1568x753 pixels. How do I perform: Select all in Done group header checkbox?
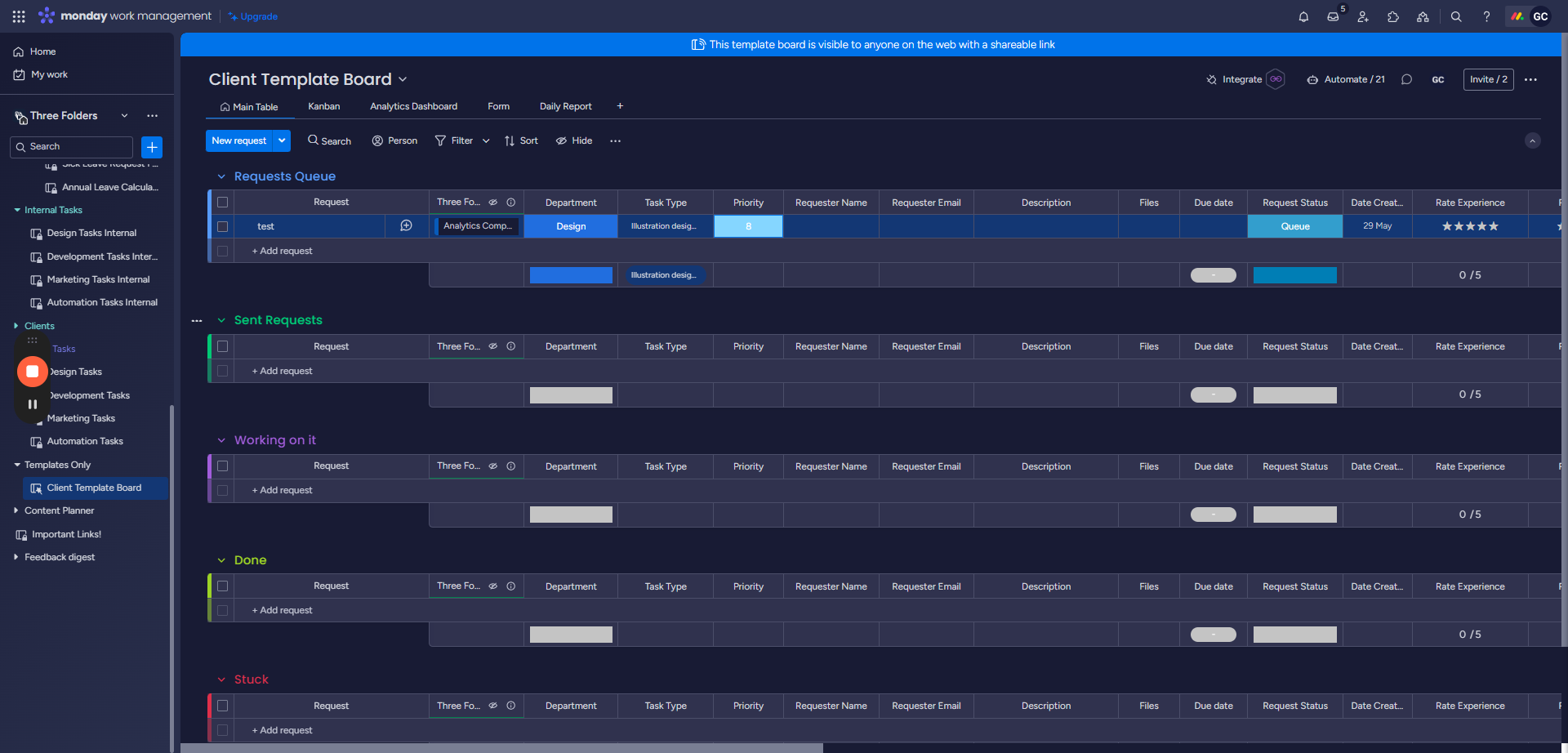pos(222,586)
